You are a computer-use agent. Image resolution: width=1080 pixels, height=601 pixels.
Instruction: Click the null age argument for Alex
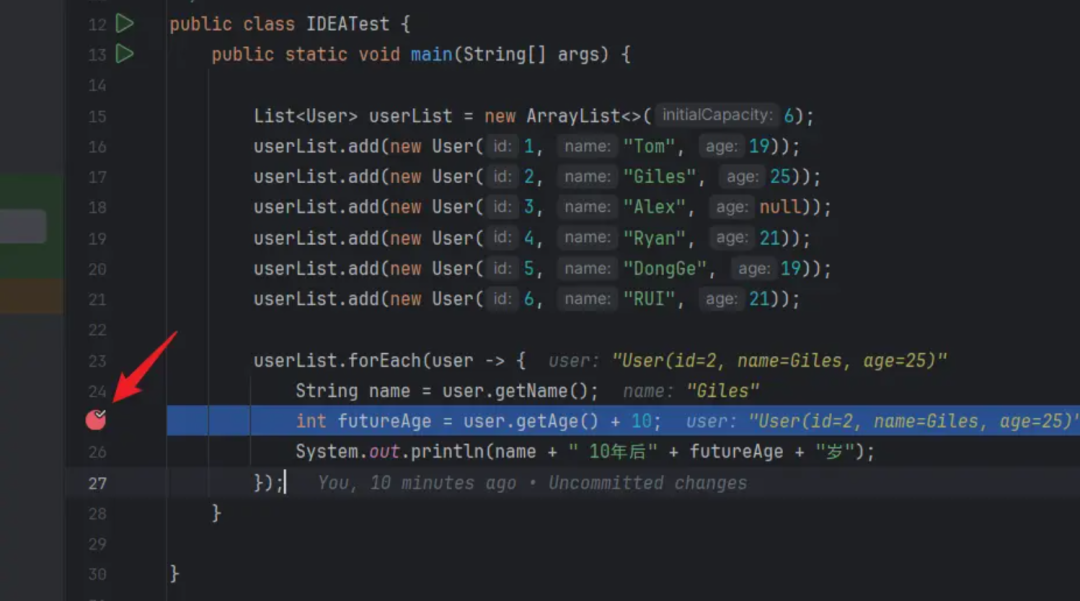coord(780,207)
